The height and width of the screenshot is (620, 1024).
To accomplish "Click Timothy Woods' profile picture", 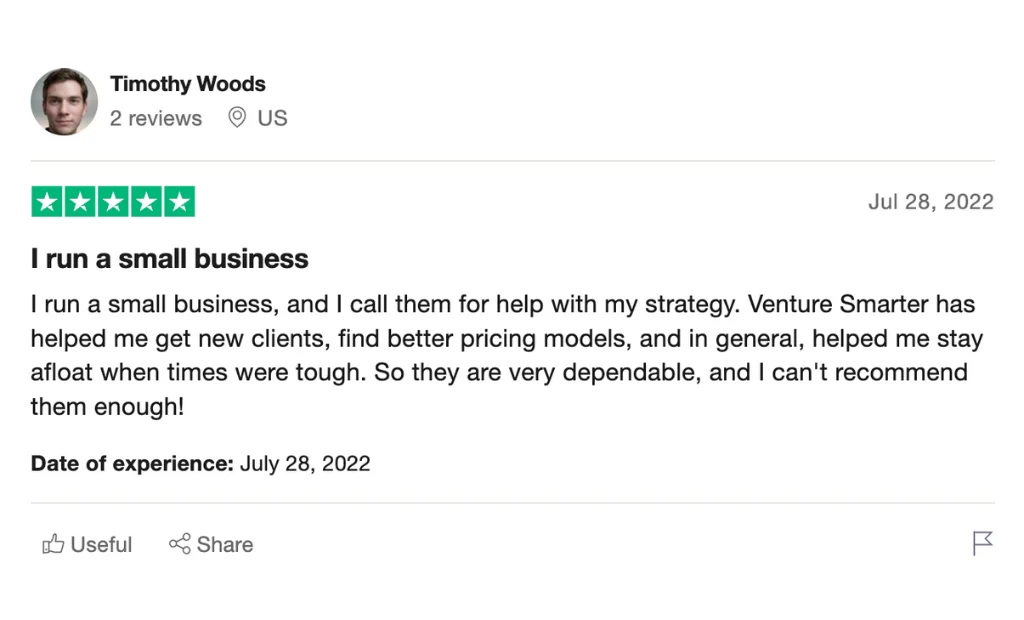I will point(64,102).
